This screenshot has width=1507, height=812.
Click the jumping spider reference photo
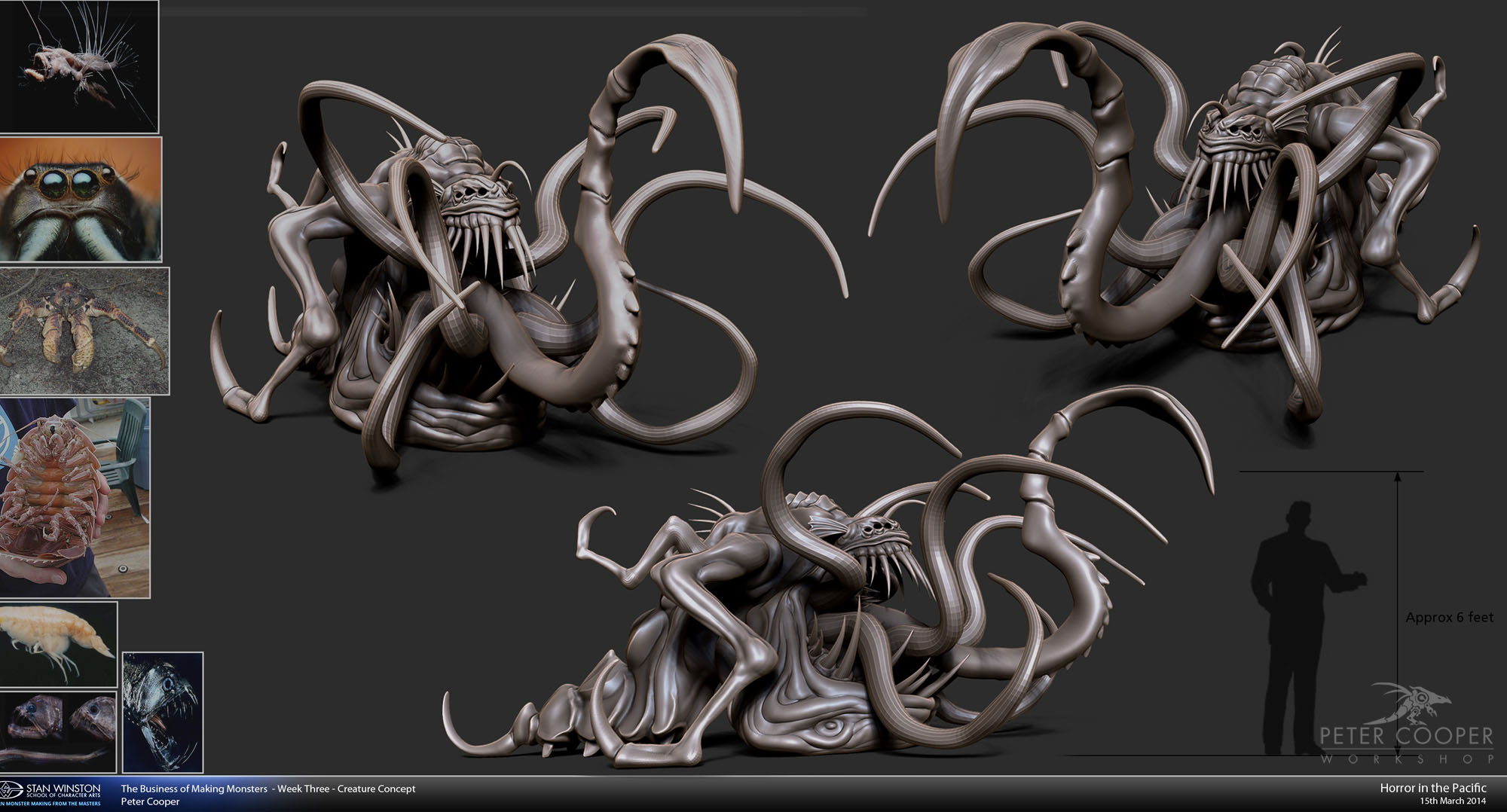tap(81, 200)
